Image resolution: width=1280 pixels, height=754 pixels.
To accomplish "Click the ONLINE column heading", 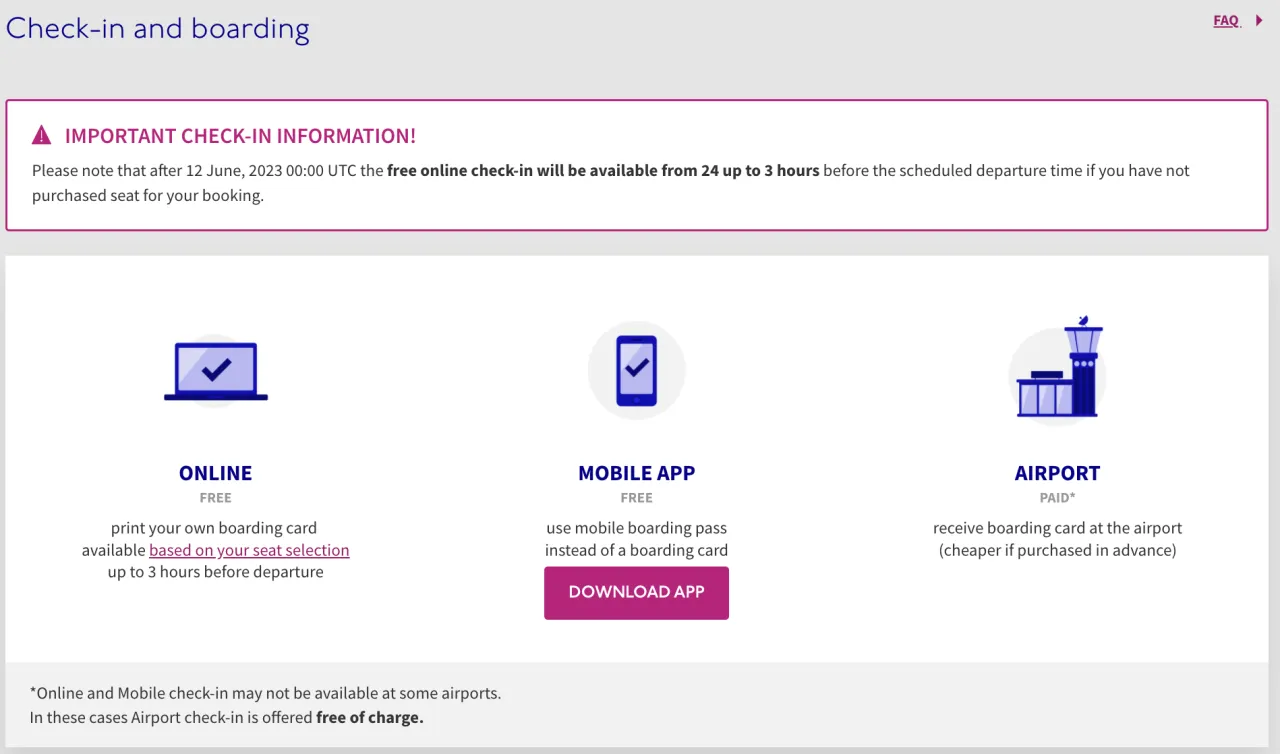I will coord(215,472).
